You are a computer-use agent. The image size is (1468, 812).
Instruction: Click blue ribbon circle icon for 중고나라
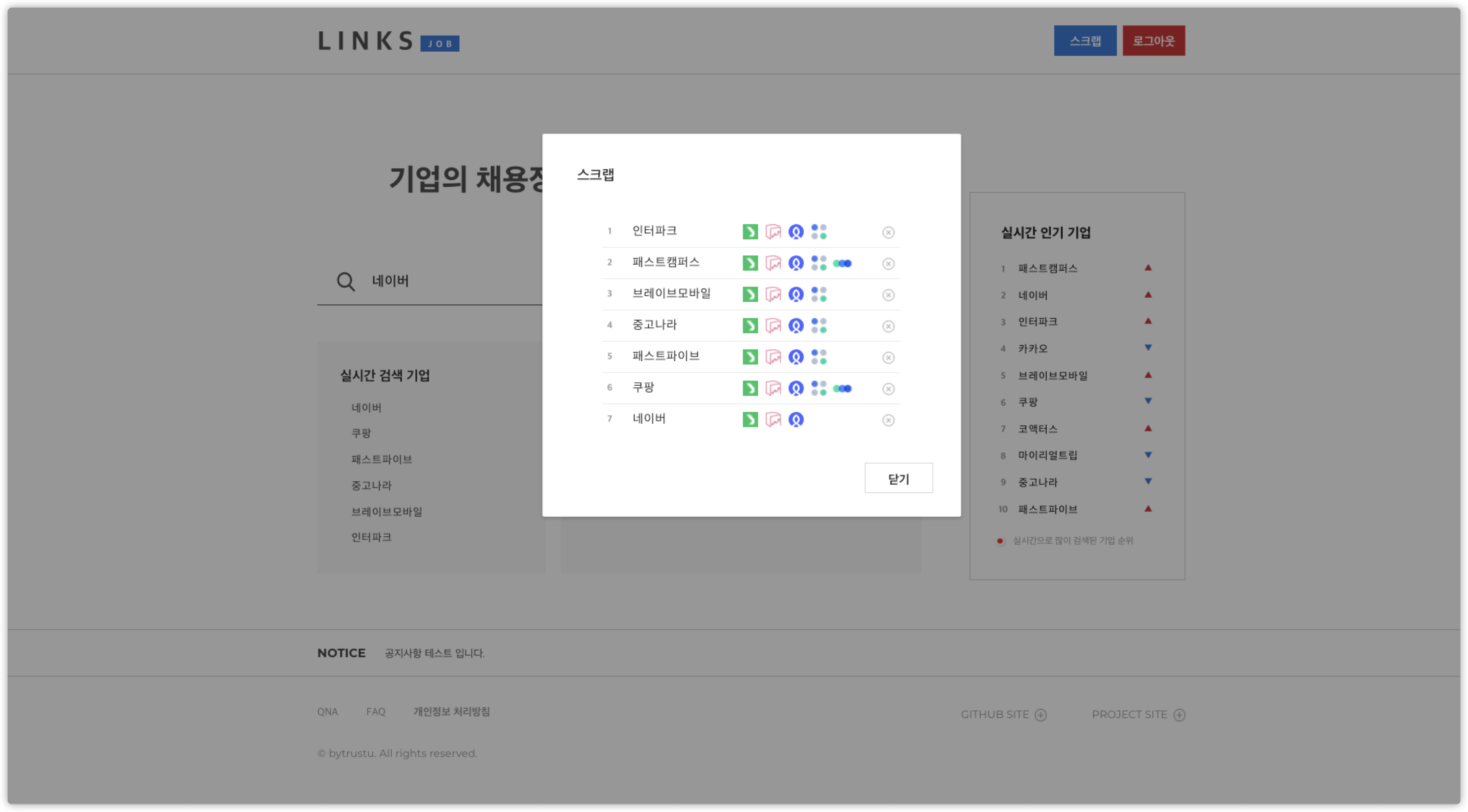coord(795,326)
